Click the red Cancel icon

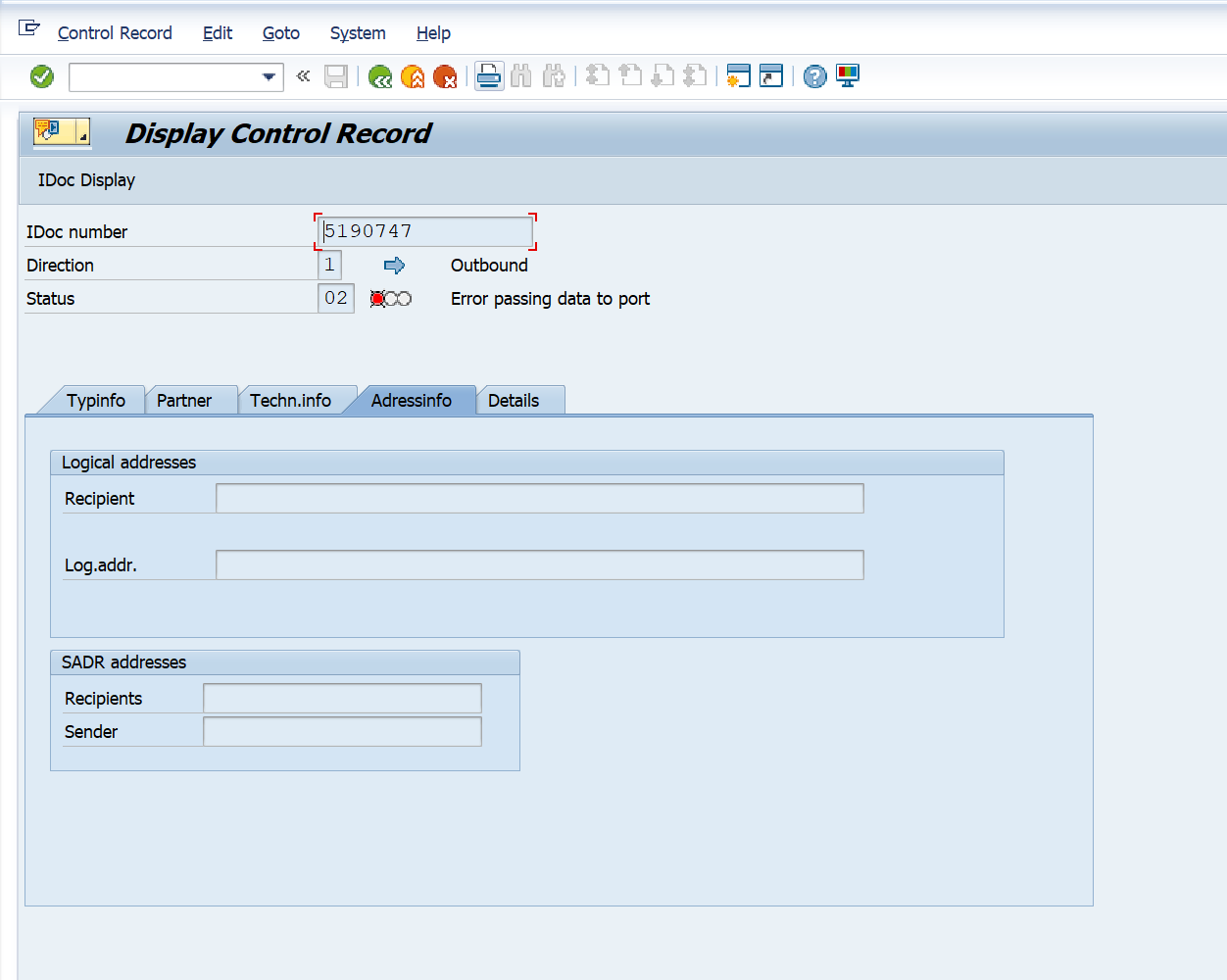click(x=445, y=76)
